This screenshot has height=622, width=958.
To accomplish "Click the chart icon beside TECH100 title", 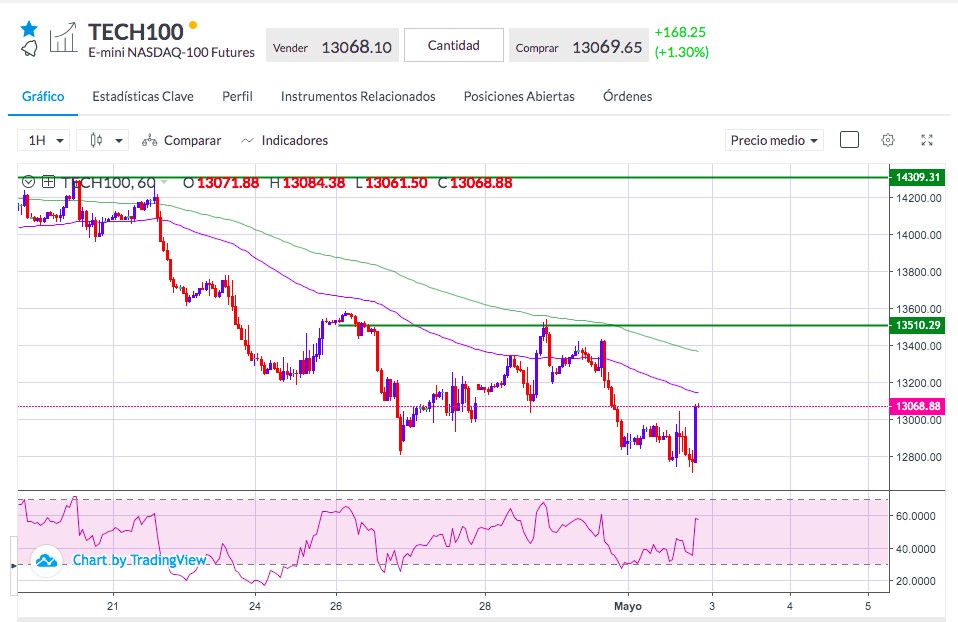I will [64, 37].
